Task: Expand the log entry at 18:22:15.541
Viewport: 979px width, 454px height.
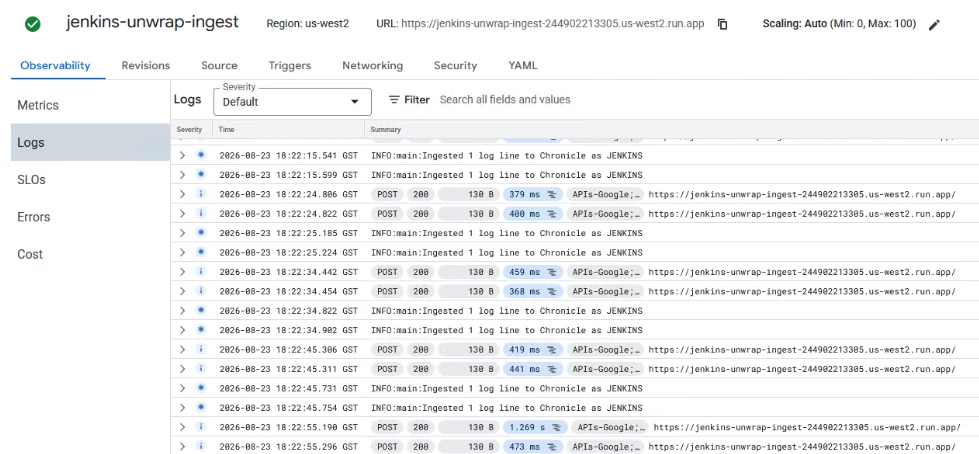Action: [x=182, y=155]
